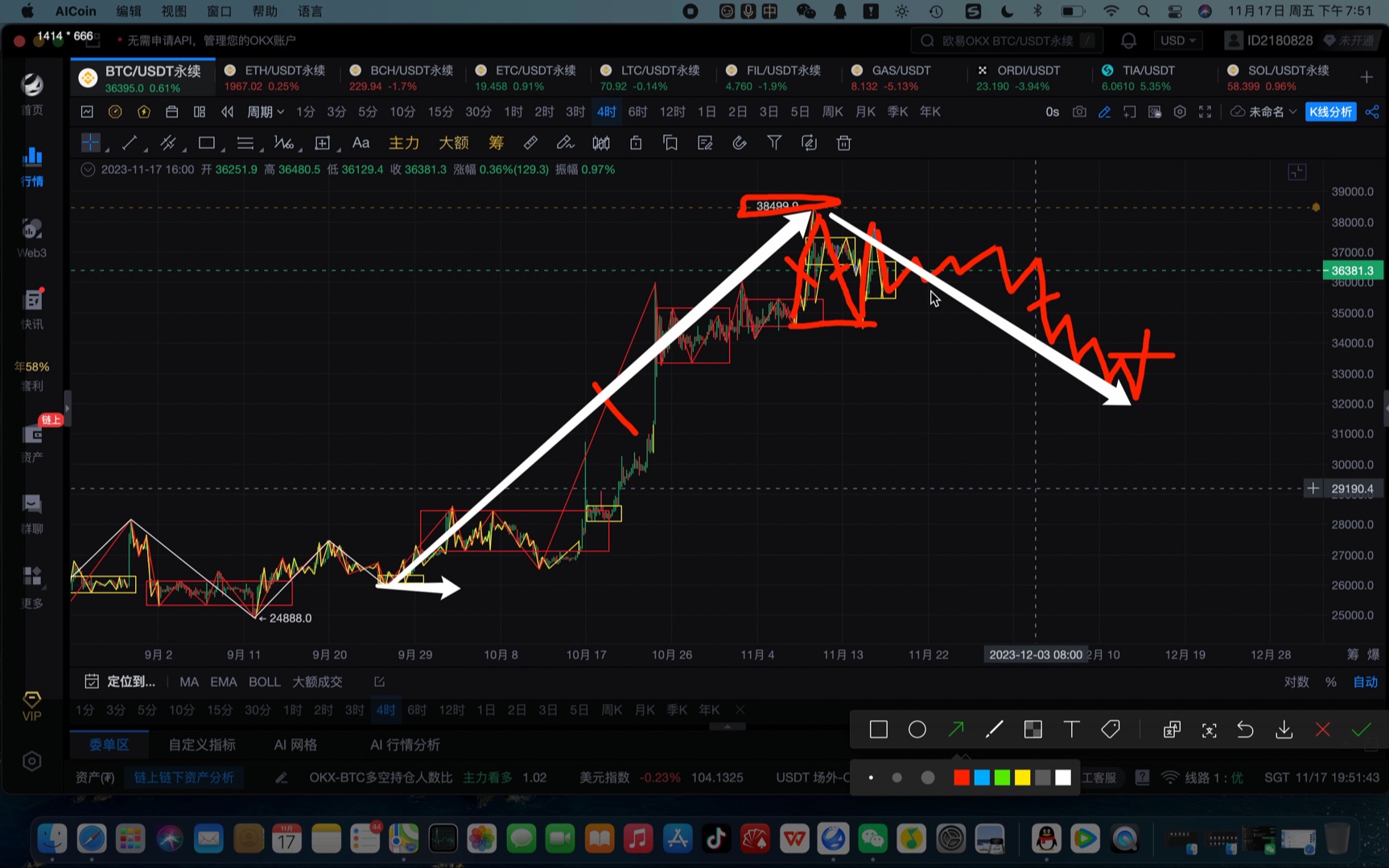Select the 1日 timeframe
Image resolution: width=1389 pixels, height=868 pixels.
pyautogui.click(x=706, y=112)
